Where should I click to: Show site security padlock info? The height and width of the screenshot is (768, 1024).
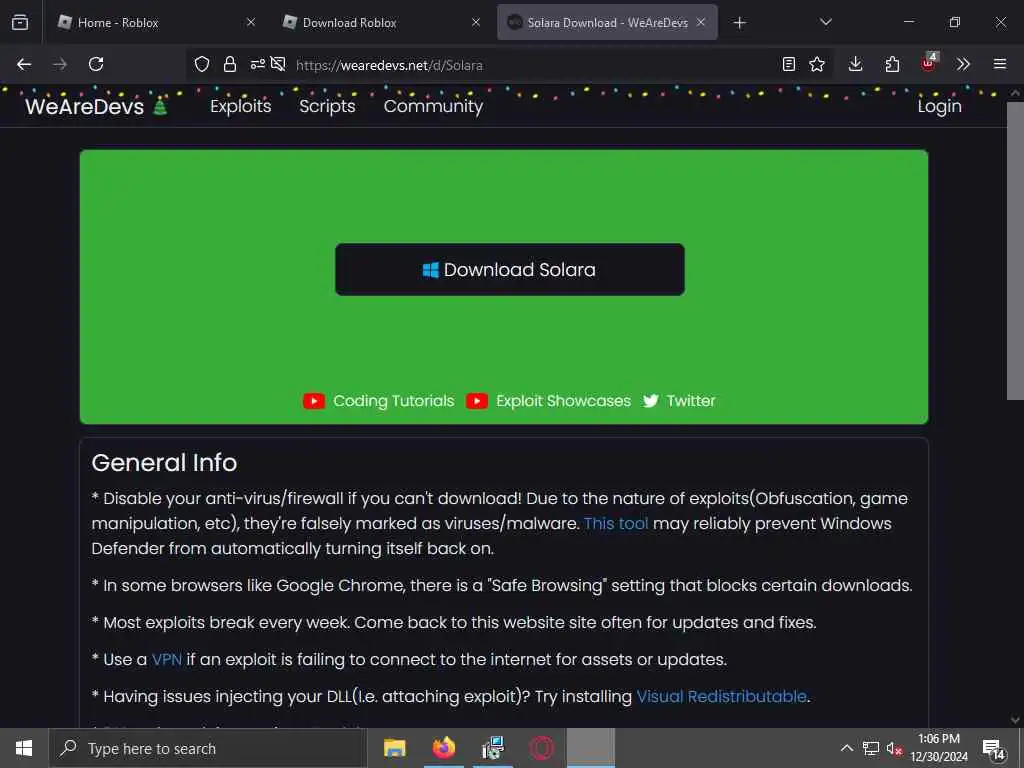[229, 64]
